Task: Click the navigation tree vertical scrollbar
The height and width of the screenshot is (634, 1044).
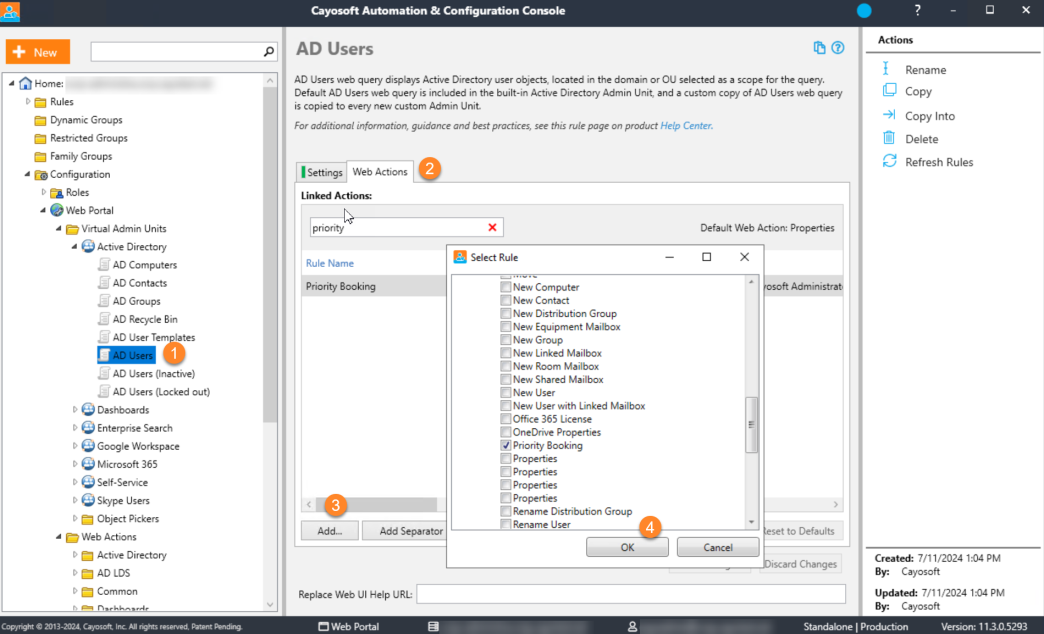Action: pos(270,256)
